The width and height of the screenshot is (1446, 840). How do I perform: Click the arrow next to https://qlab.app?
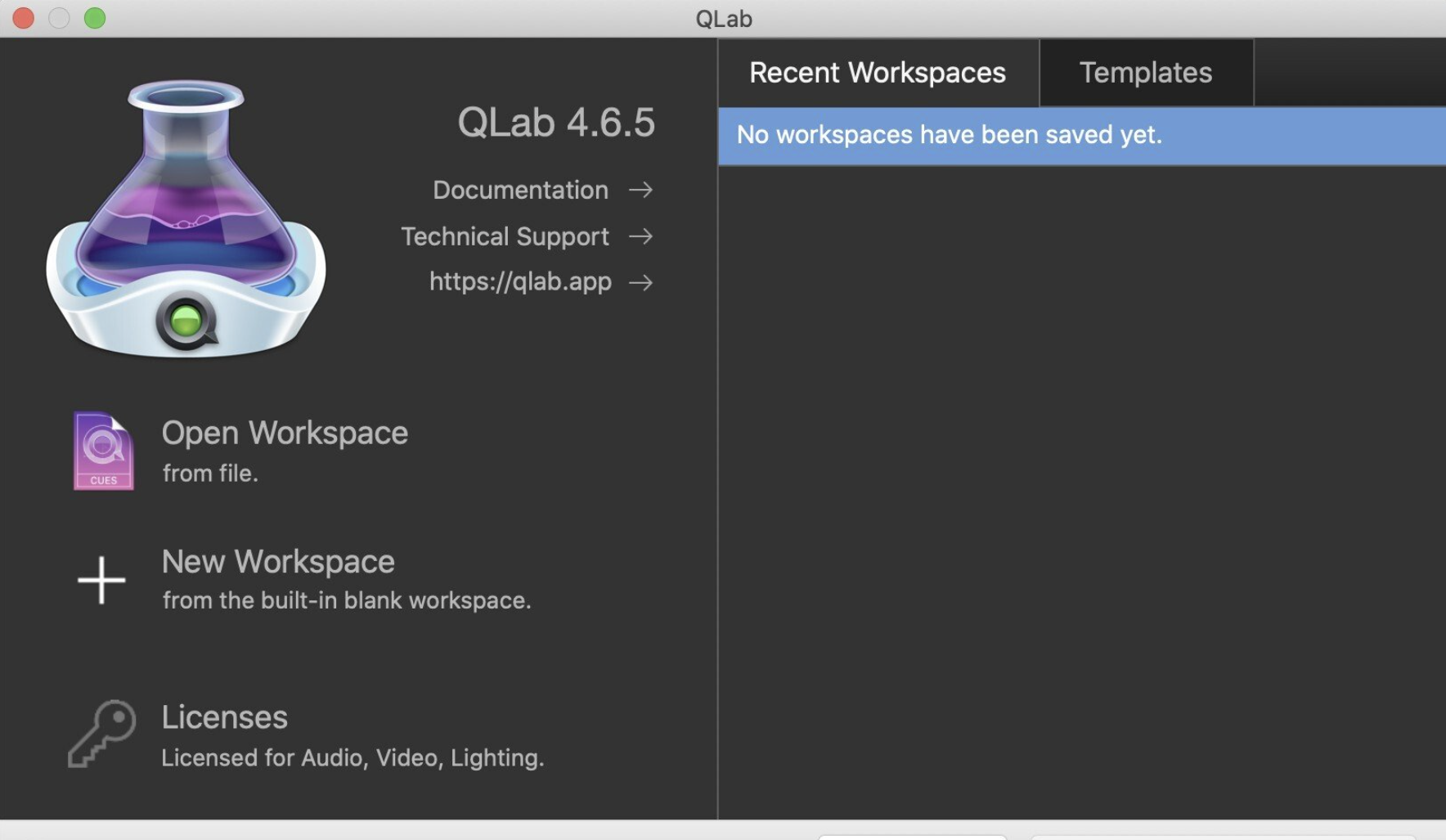643,282
